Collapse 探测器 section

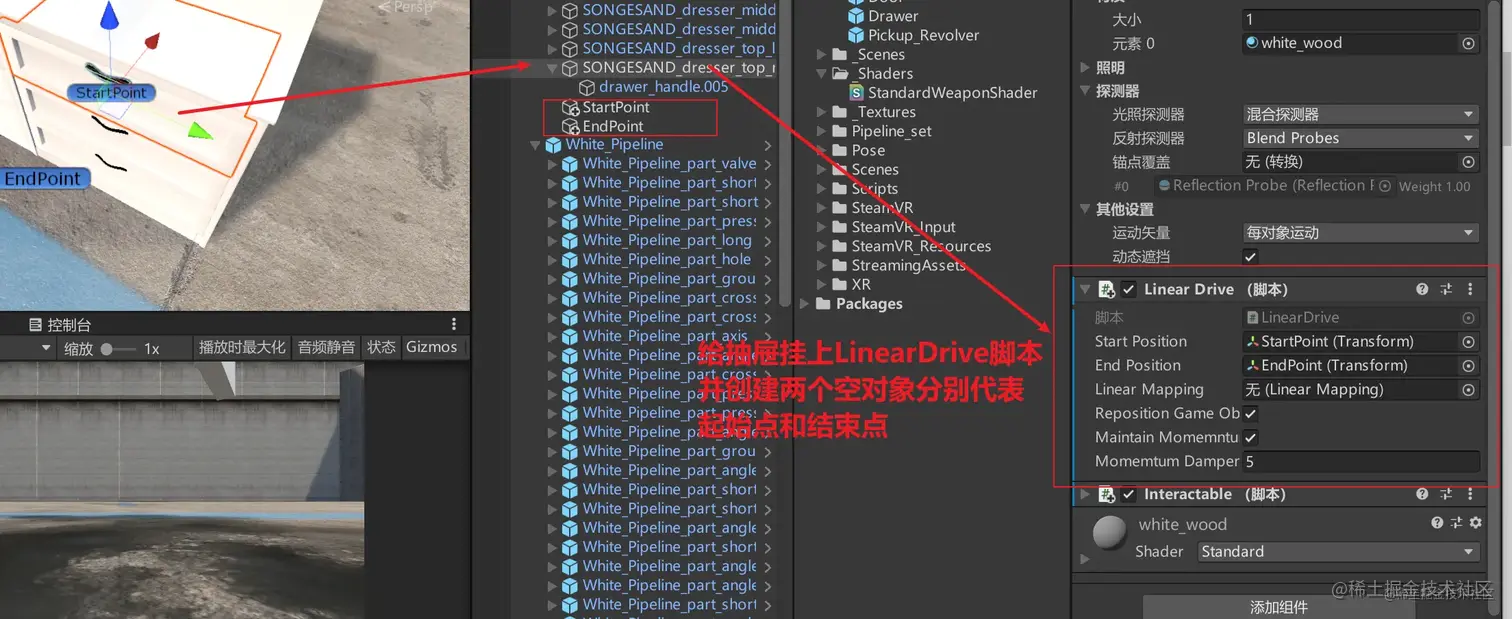click(x=1086, y=91)
